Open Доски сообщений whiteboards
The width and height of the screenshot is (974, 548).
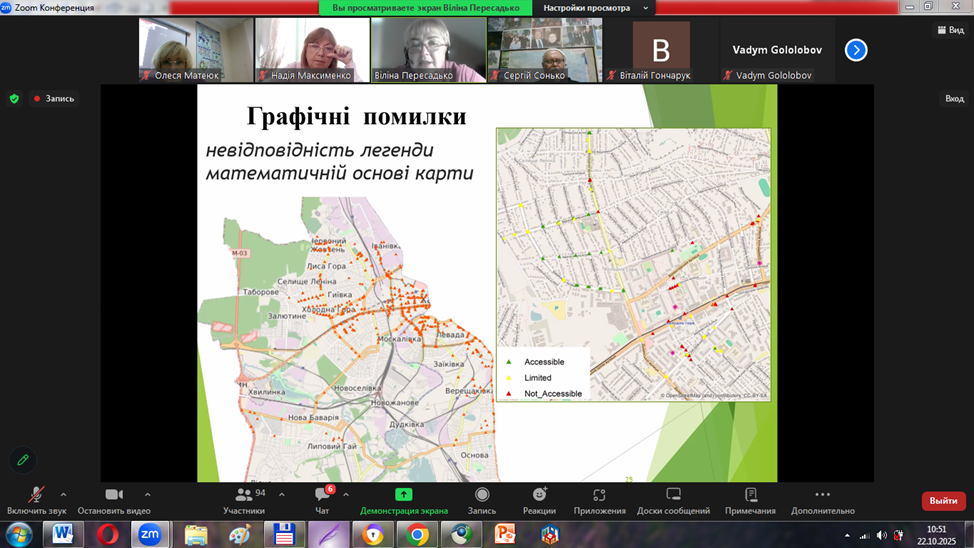673,496
